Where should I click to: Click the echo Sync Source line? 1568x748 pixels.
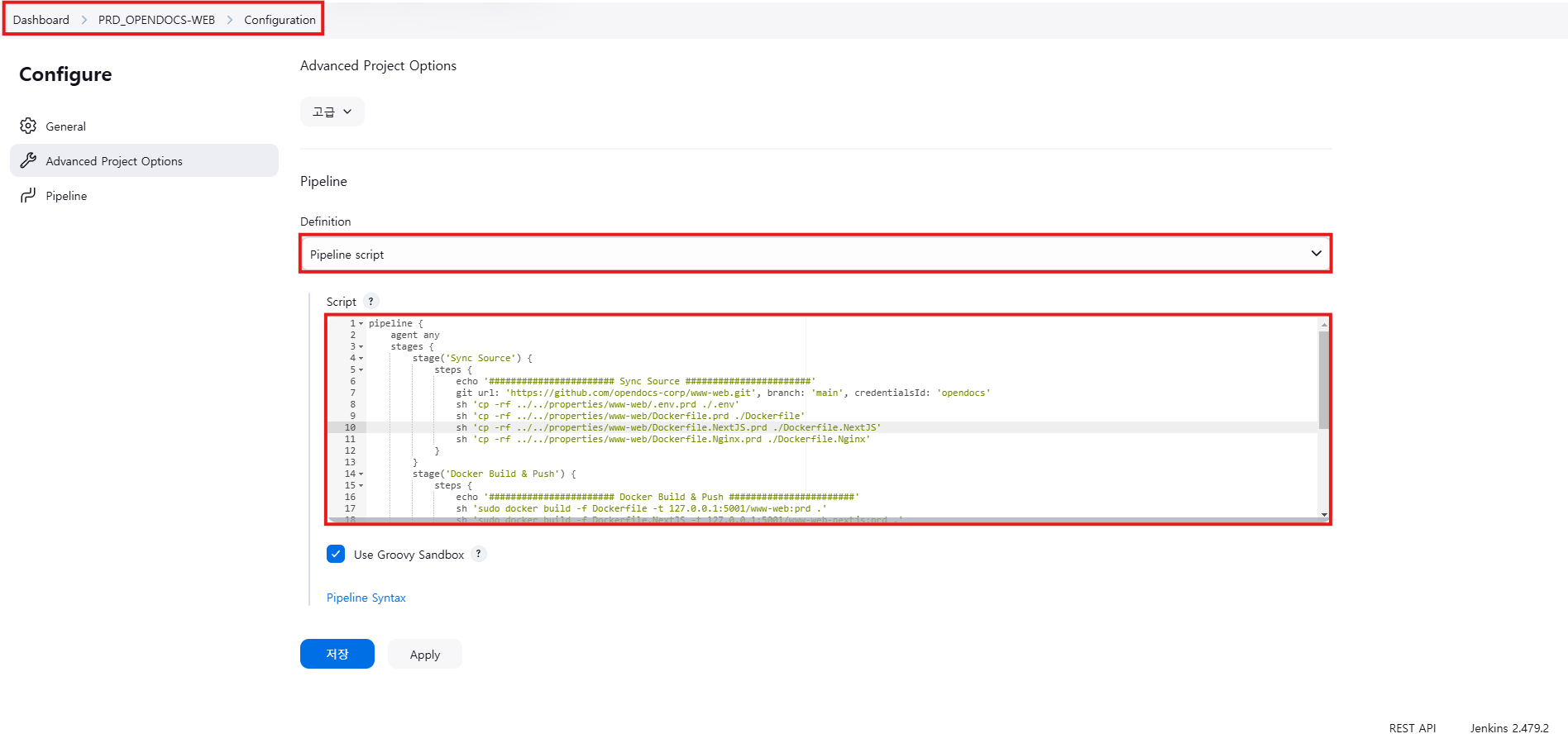coord(635,382)
